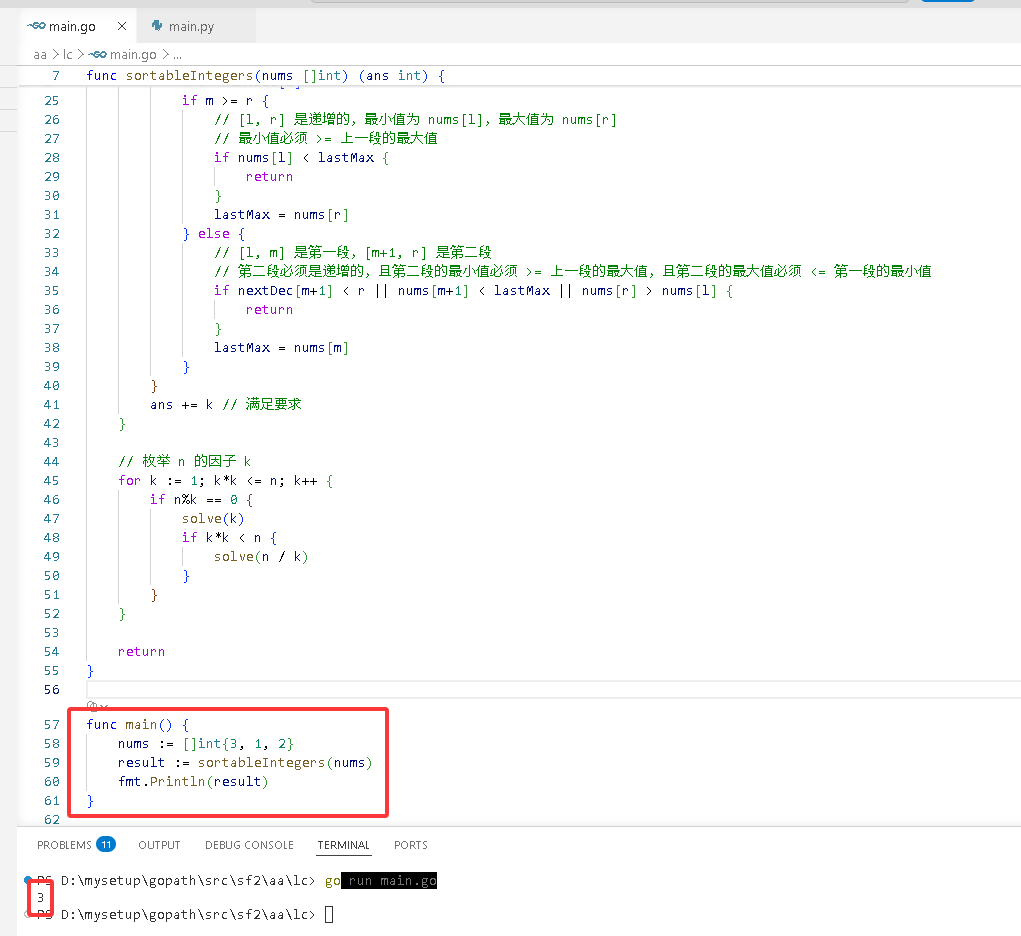Click the problems count badge showing 11
Viewport: 1021px width, 936px height.
(106, 844)
